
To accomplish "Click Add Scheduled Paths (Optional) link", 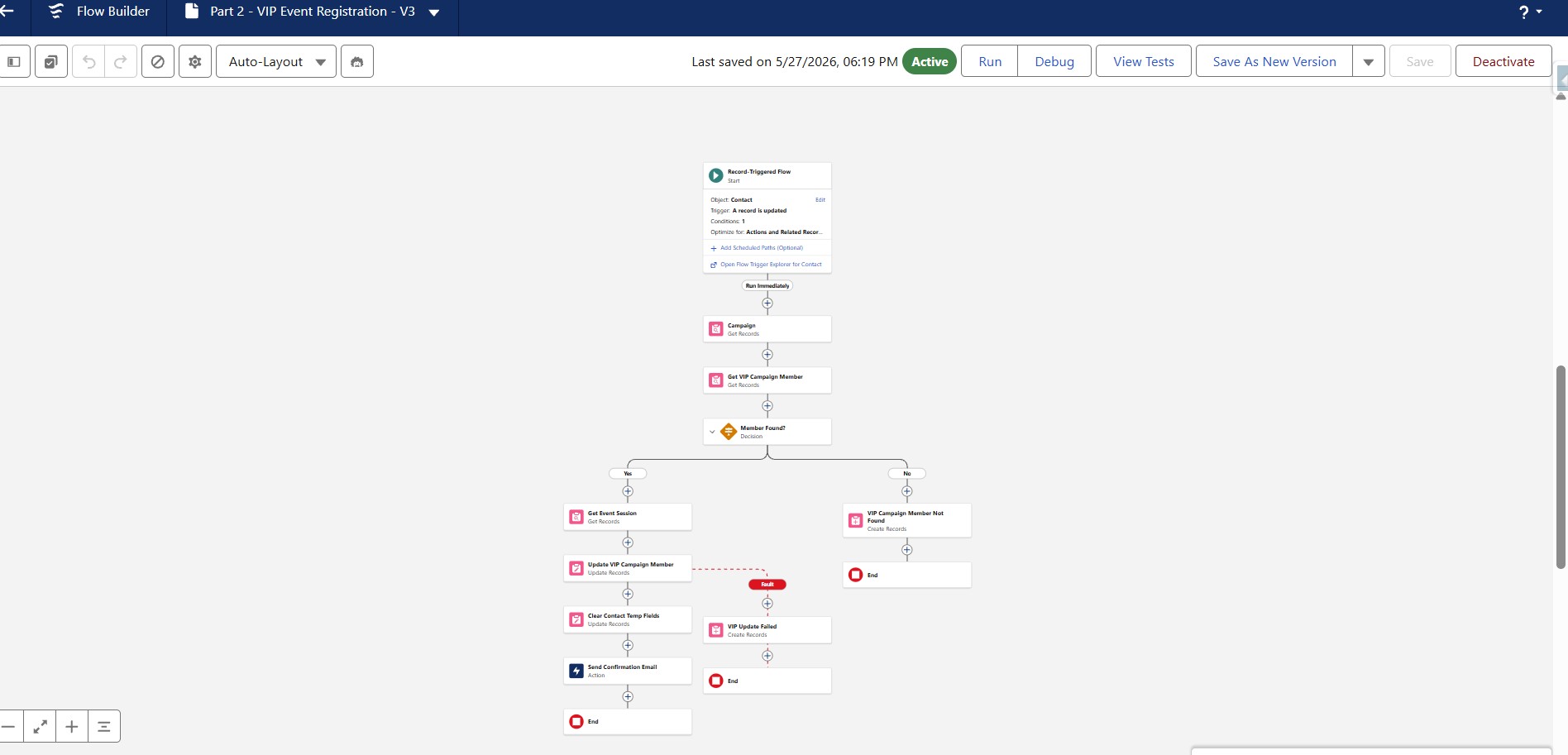I will (761, 248).
